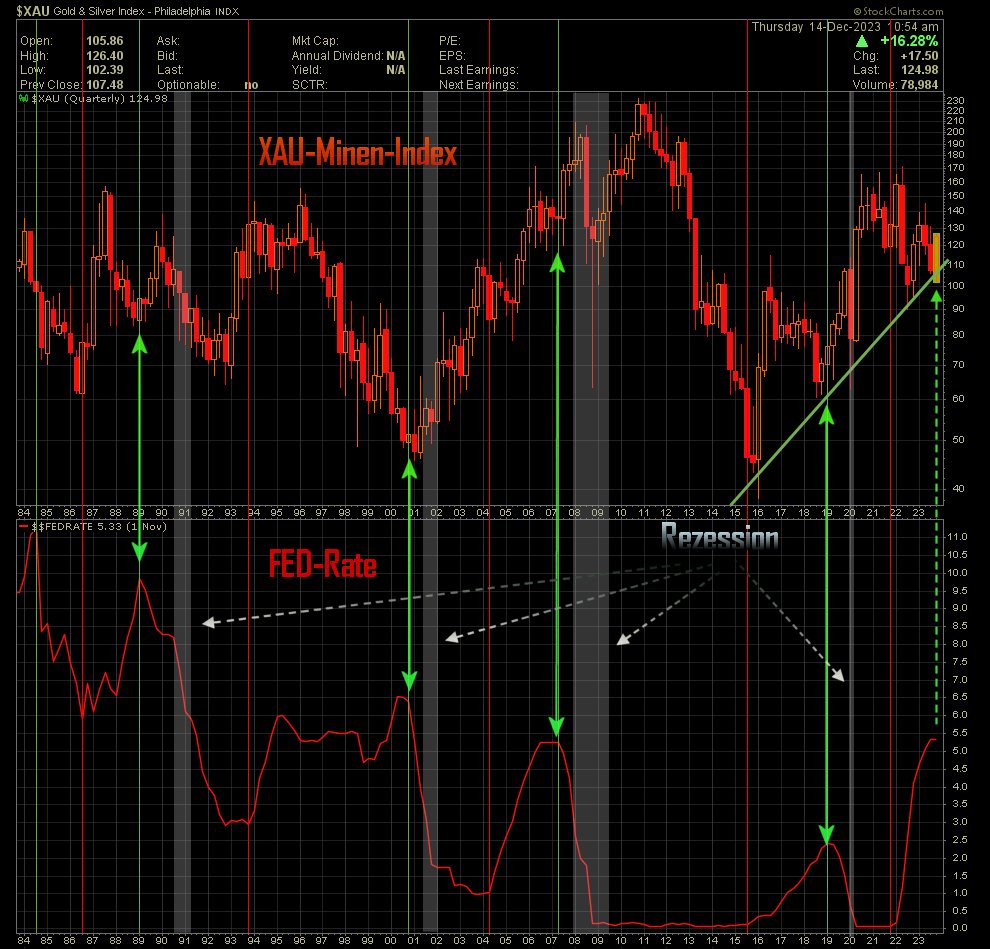The width and height of the screenshot is (990, 949).
Task: Click the 'EPS:' label
Action: tap(452, 56)
